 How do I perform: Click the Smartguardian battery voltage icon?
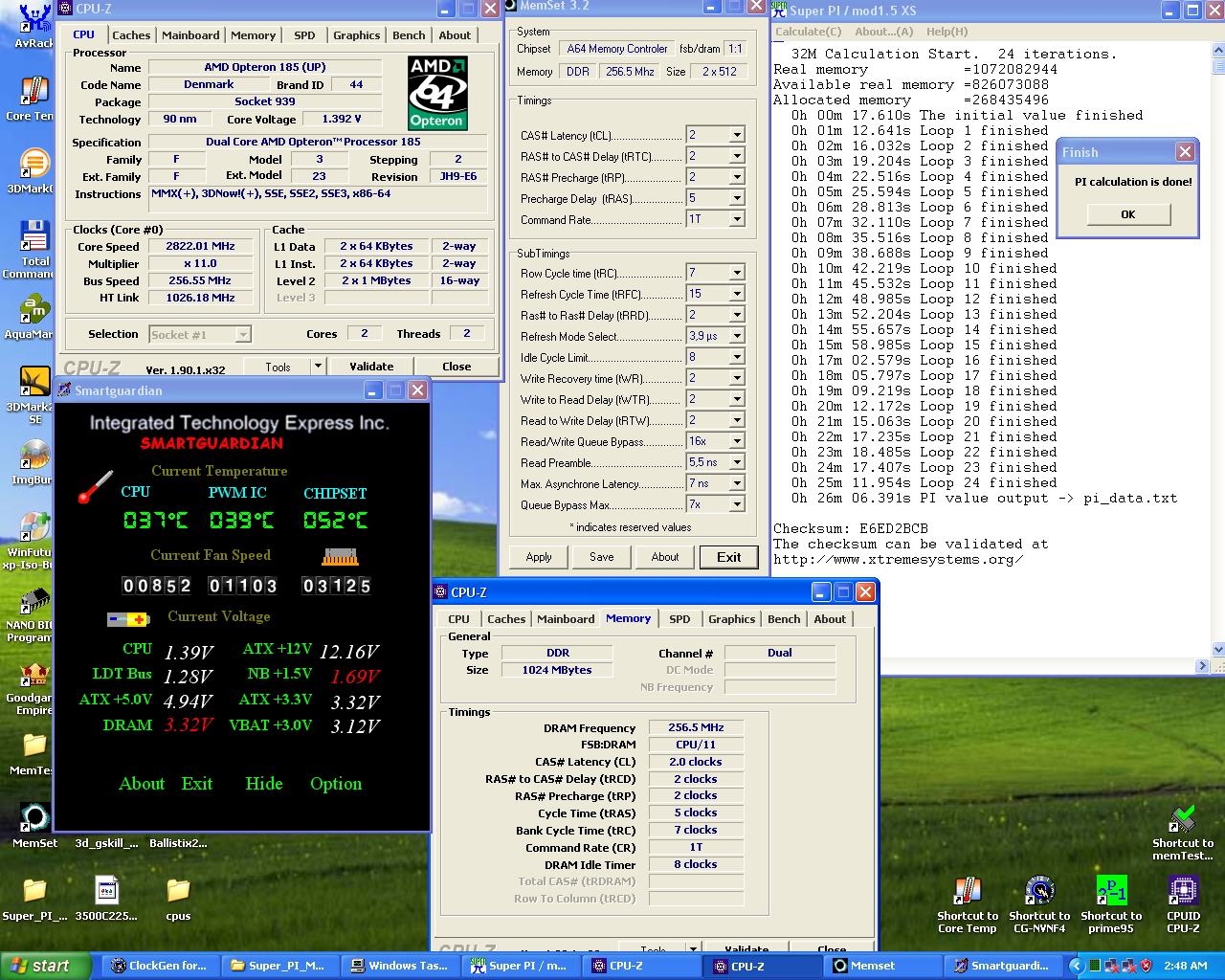pyautogui.click(x=128, y=619)
